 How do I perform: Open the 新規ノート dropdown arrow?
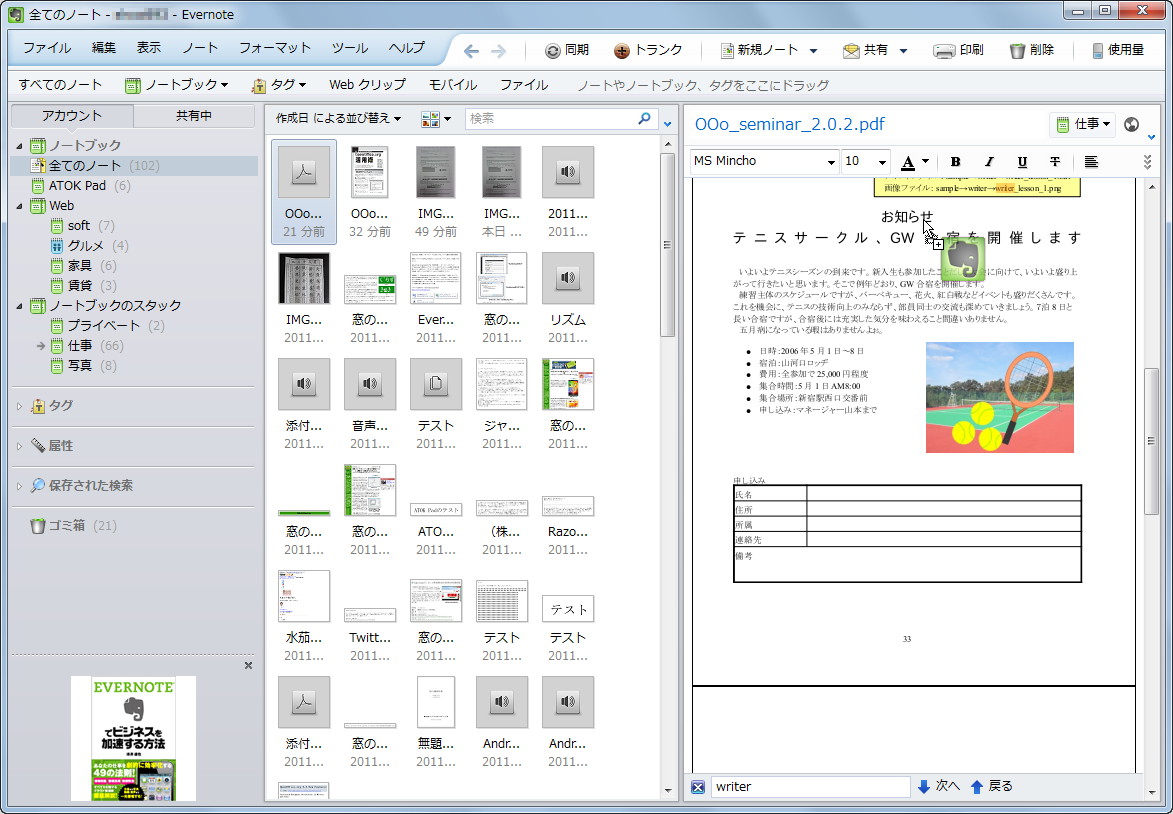[813, 51]
